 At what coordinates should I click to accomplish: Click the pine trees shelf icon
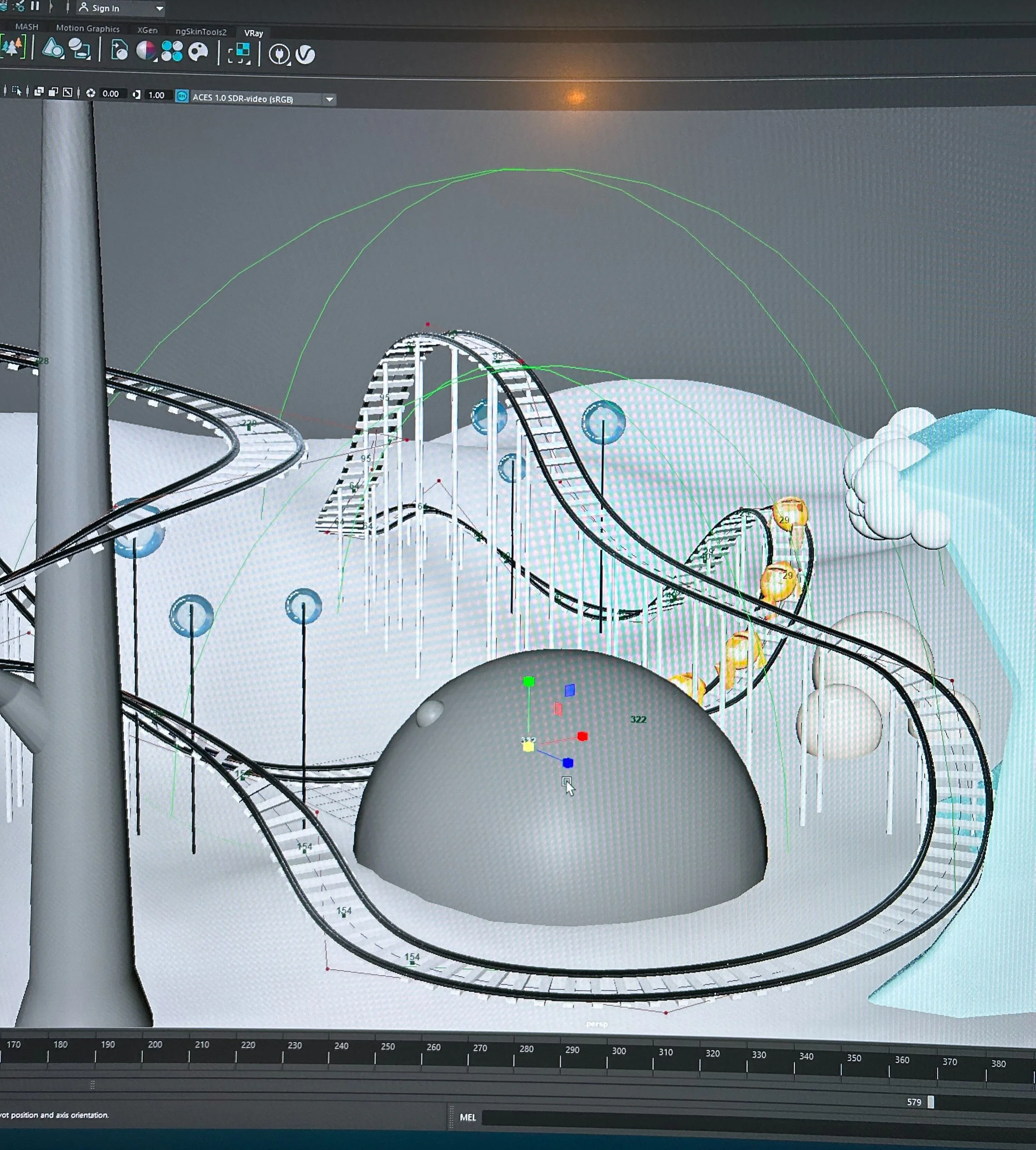[12, 47]
